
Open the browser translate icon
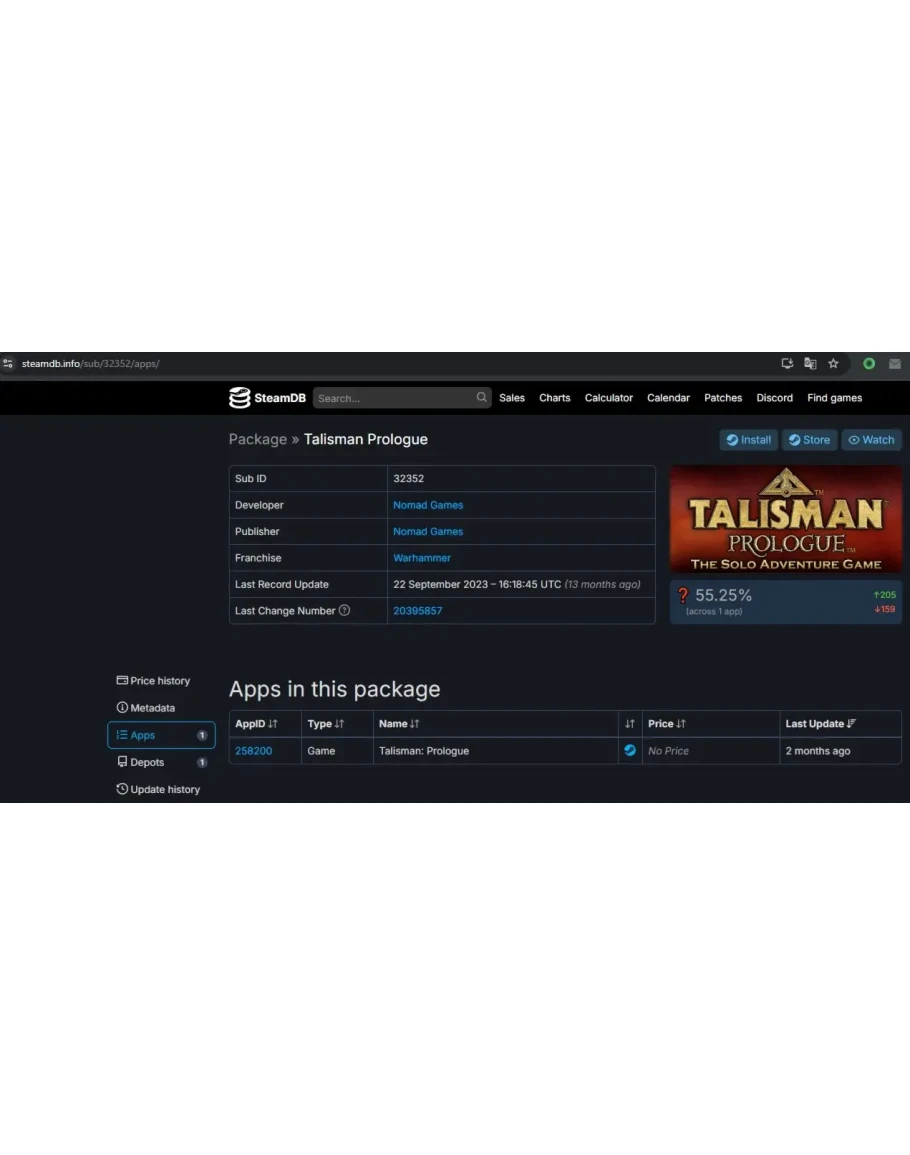(x=810, y=364)
